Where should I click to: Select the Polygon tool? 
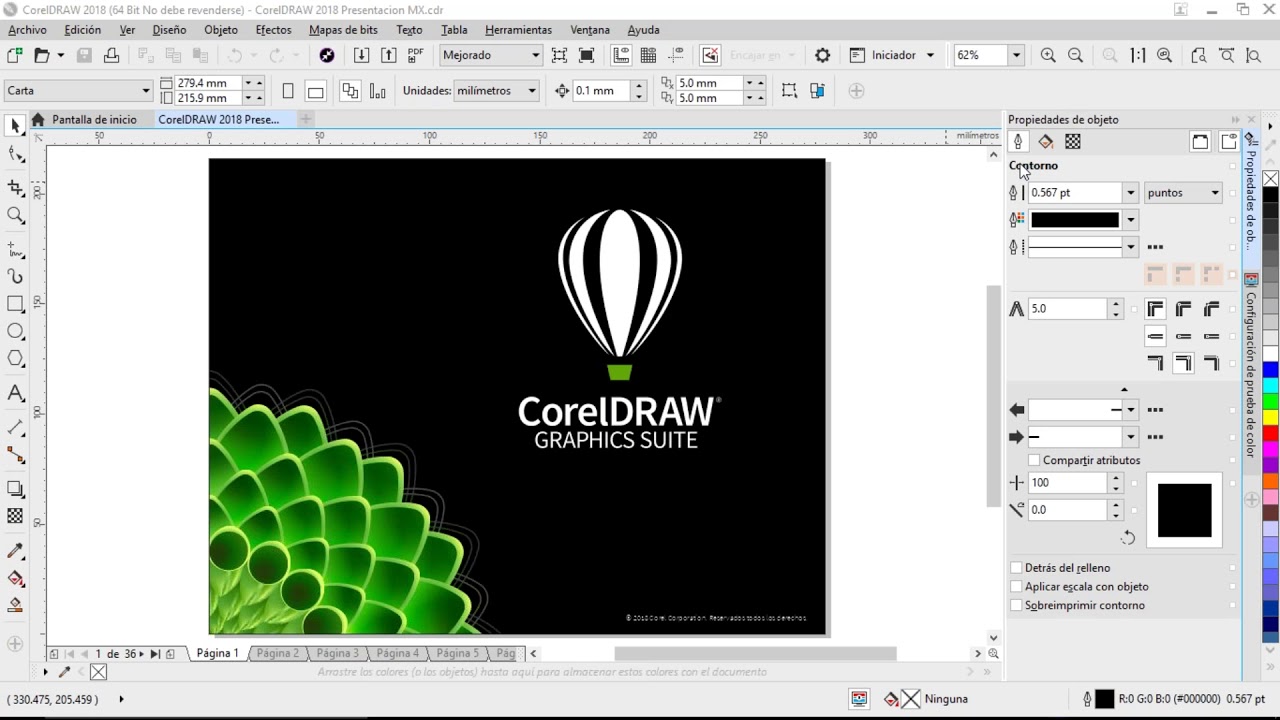point(15,359)
